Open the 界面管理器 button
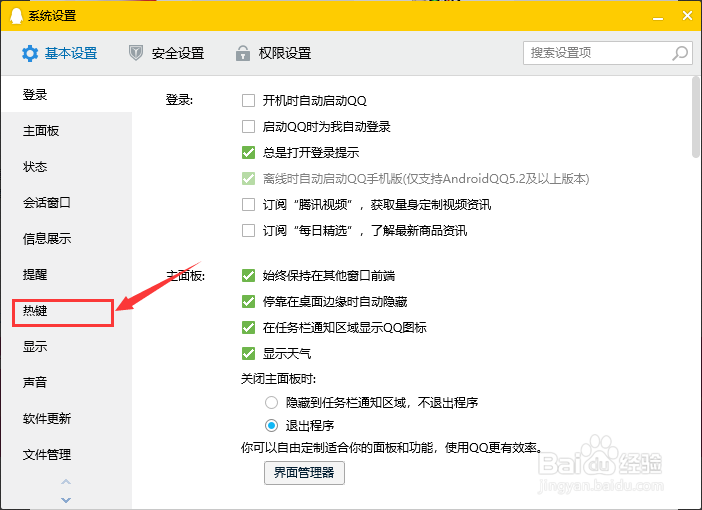This screenshot has width=702, height=510. coord(304,473)
